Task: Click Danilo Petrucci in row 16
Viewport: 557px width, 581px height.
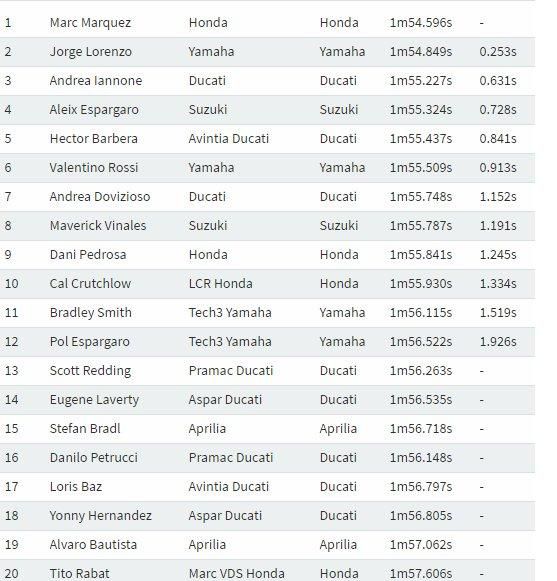Action: click(93, 458)
